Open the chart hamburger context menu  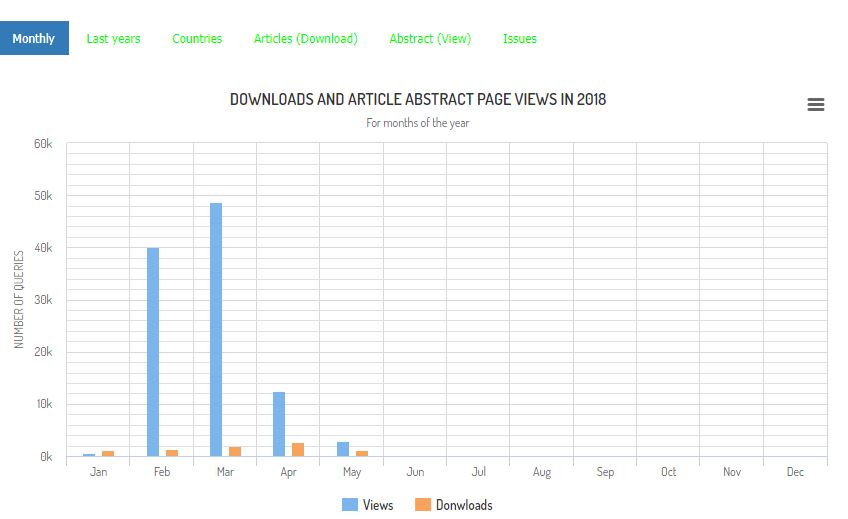[815, 105]
